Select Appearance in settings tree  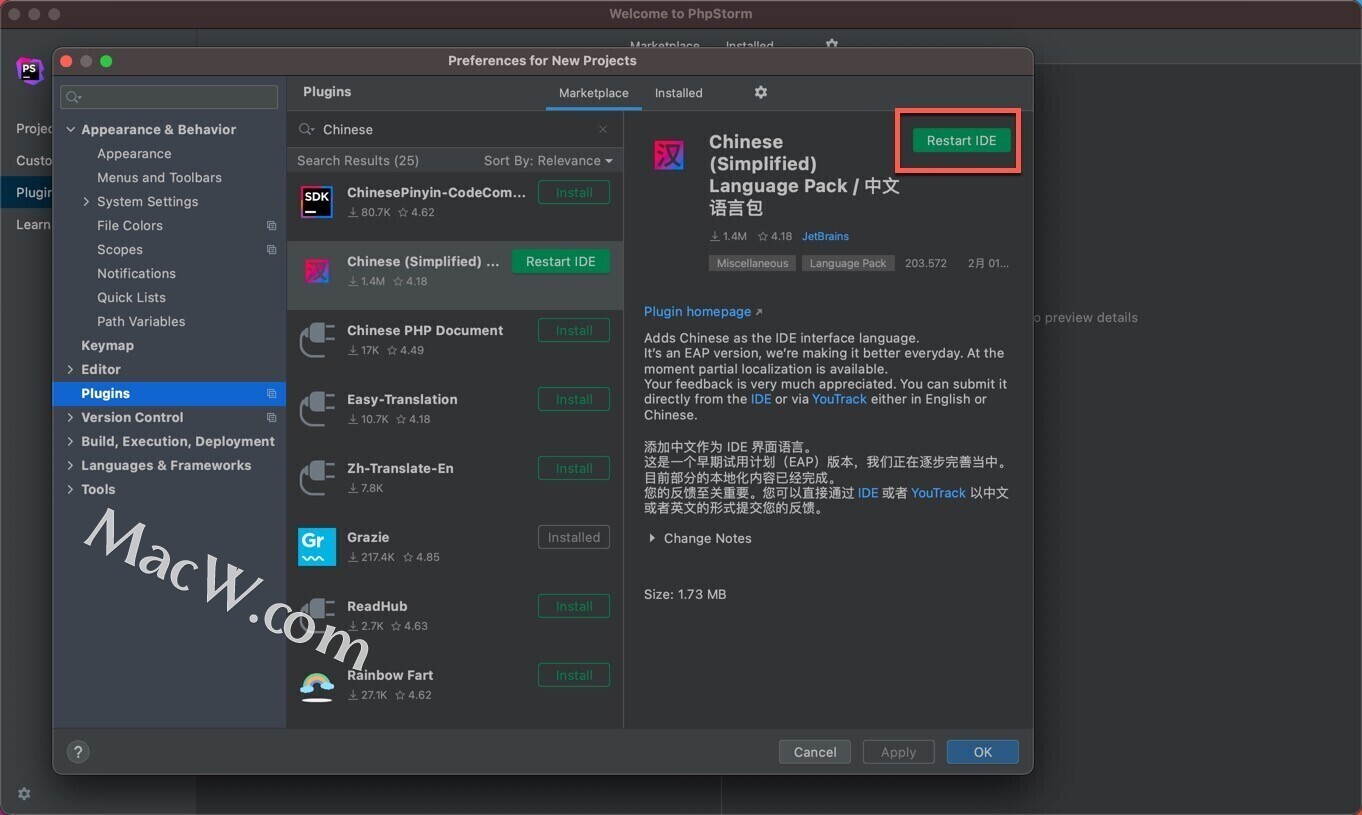(x=134, y=154)
